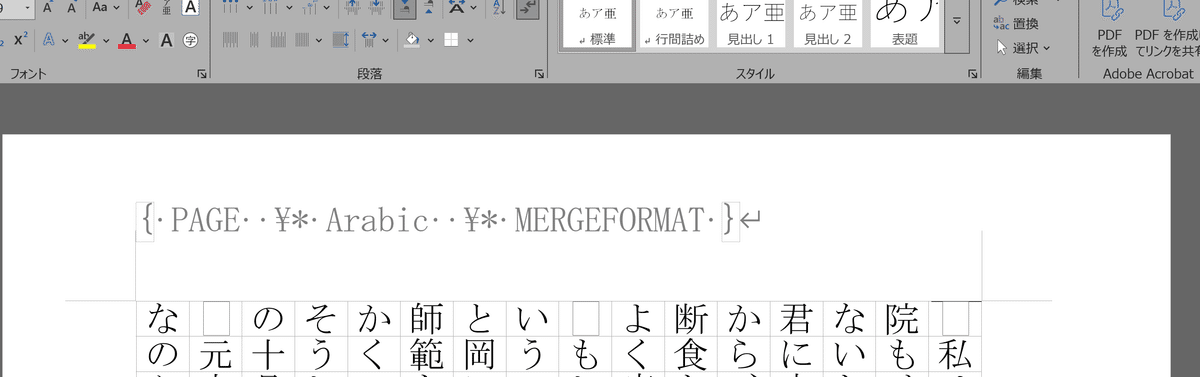
Task: Click the PAGE field code in header
Action: coord(439,219)
